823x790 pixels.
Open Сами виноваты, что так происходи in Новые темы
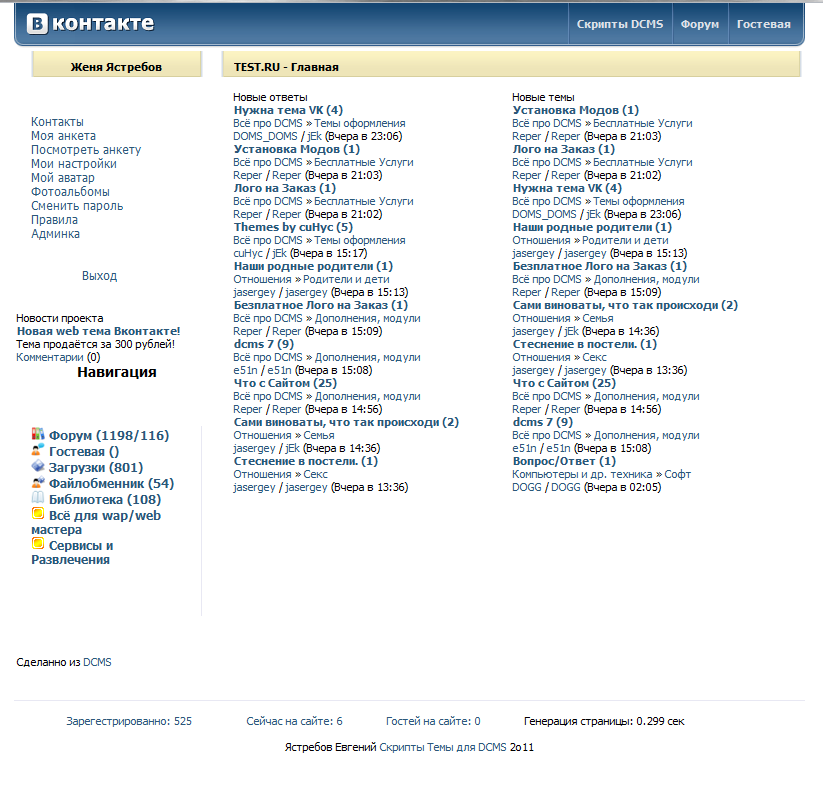click(625, 306)
